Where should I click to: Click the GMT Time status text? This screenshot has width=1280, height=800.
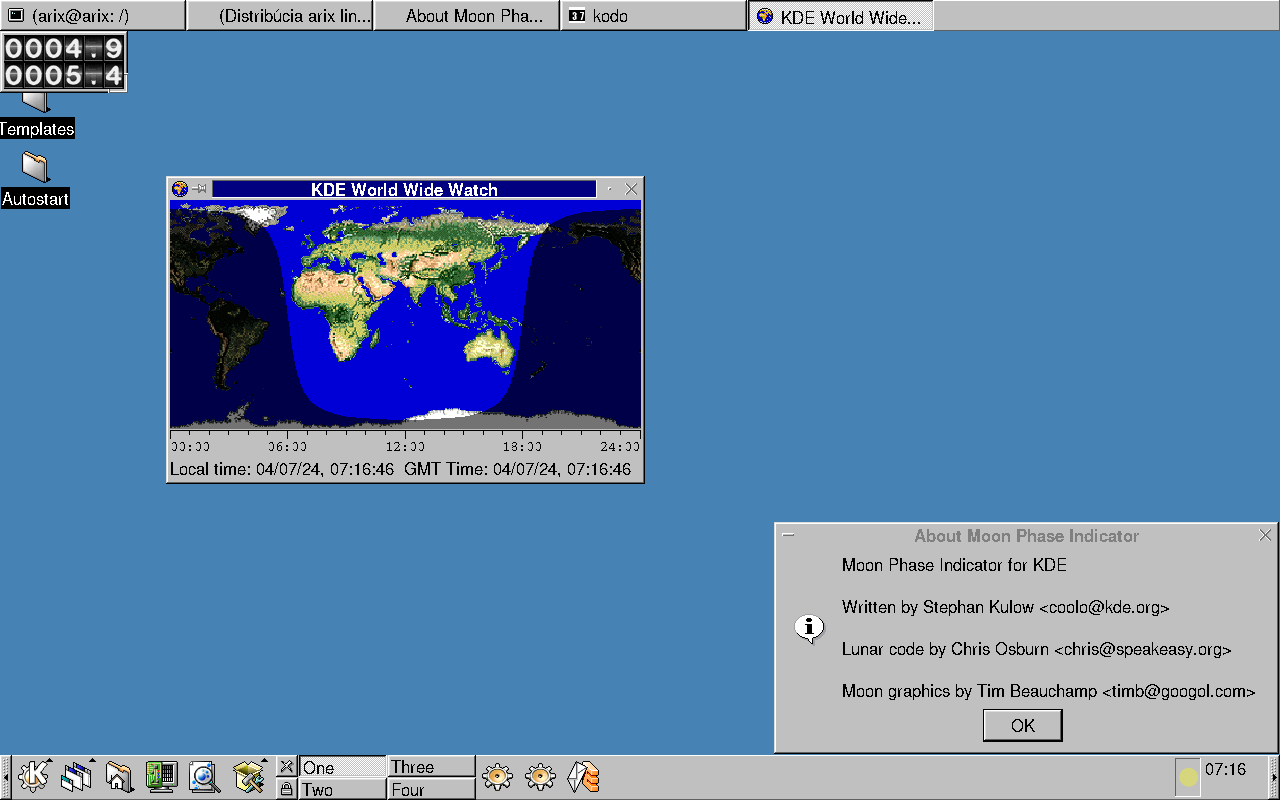pos(518,469)
